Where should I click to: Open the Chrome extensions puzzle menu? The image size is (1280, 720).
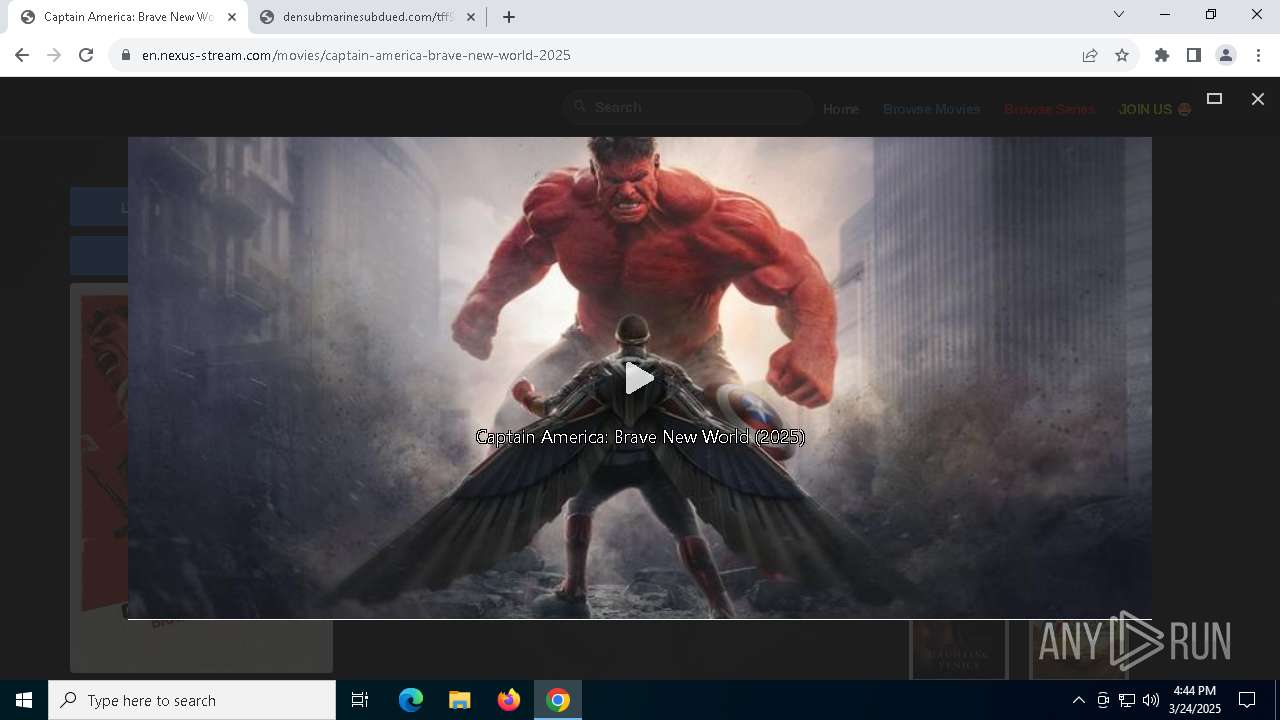tap(1162, 55)
